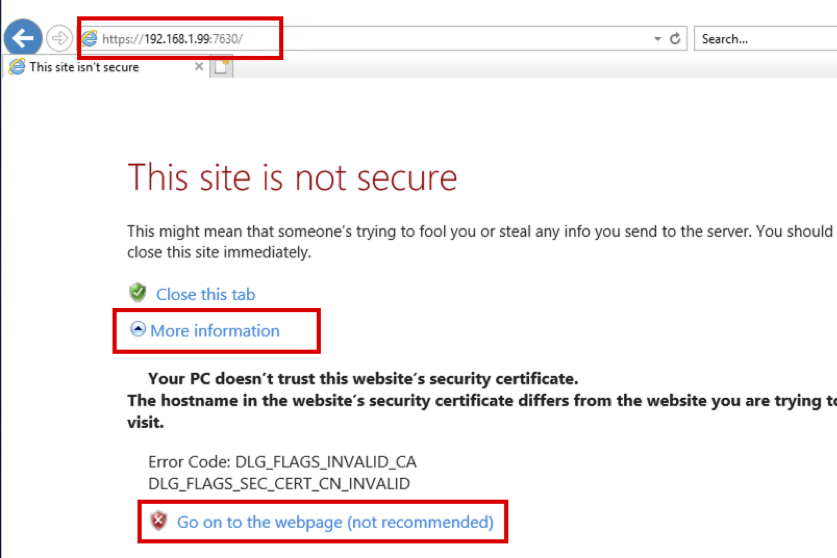Click the greyed Forward navigation arrow
Image resolution: width=837 pixels, height=558 pixels.
coord(60,39)
